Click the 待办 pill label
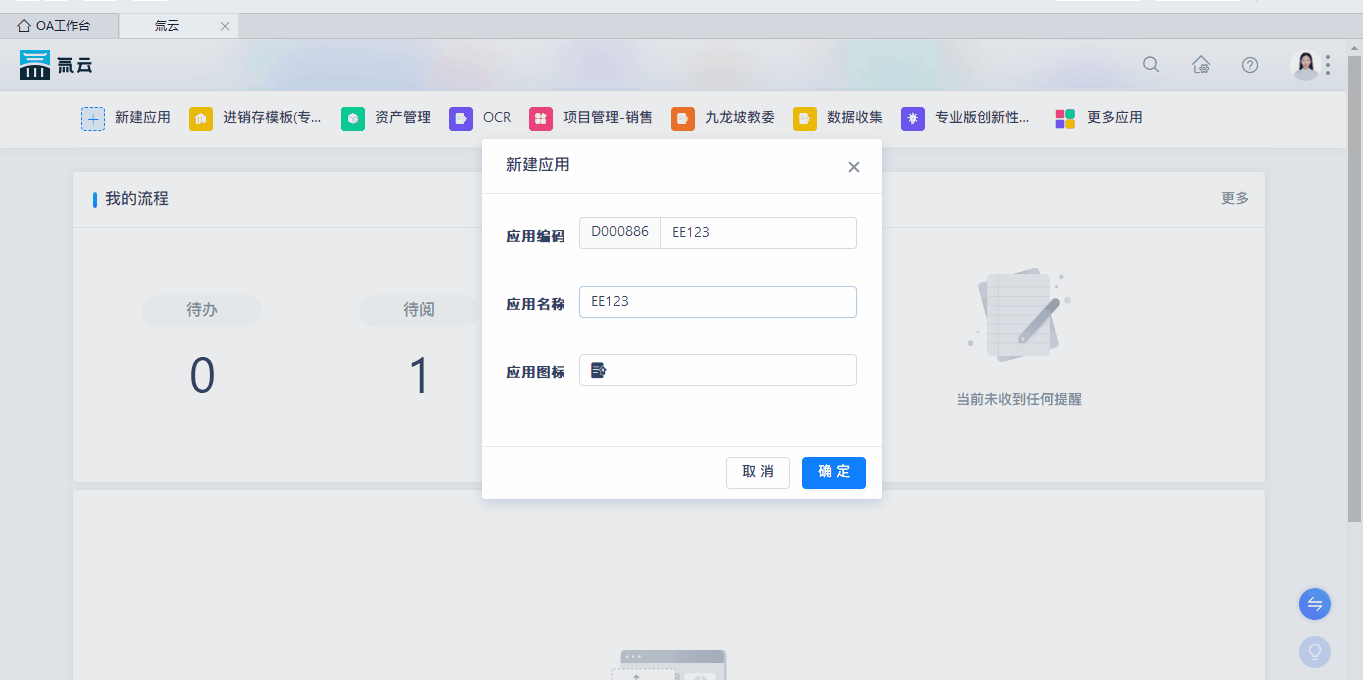The height and width of the screenshot is (680, 1363). [202, 311]
